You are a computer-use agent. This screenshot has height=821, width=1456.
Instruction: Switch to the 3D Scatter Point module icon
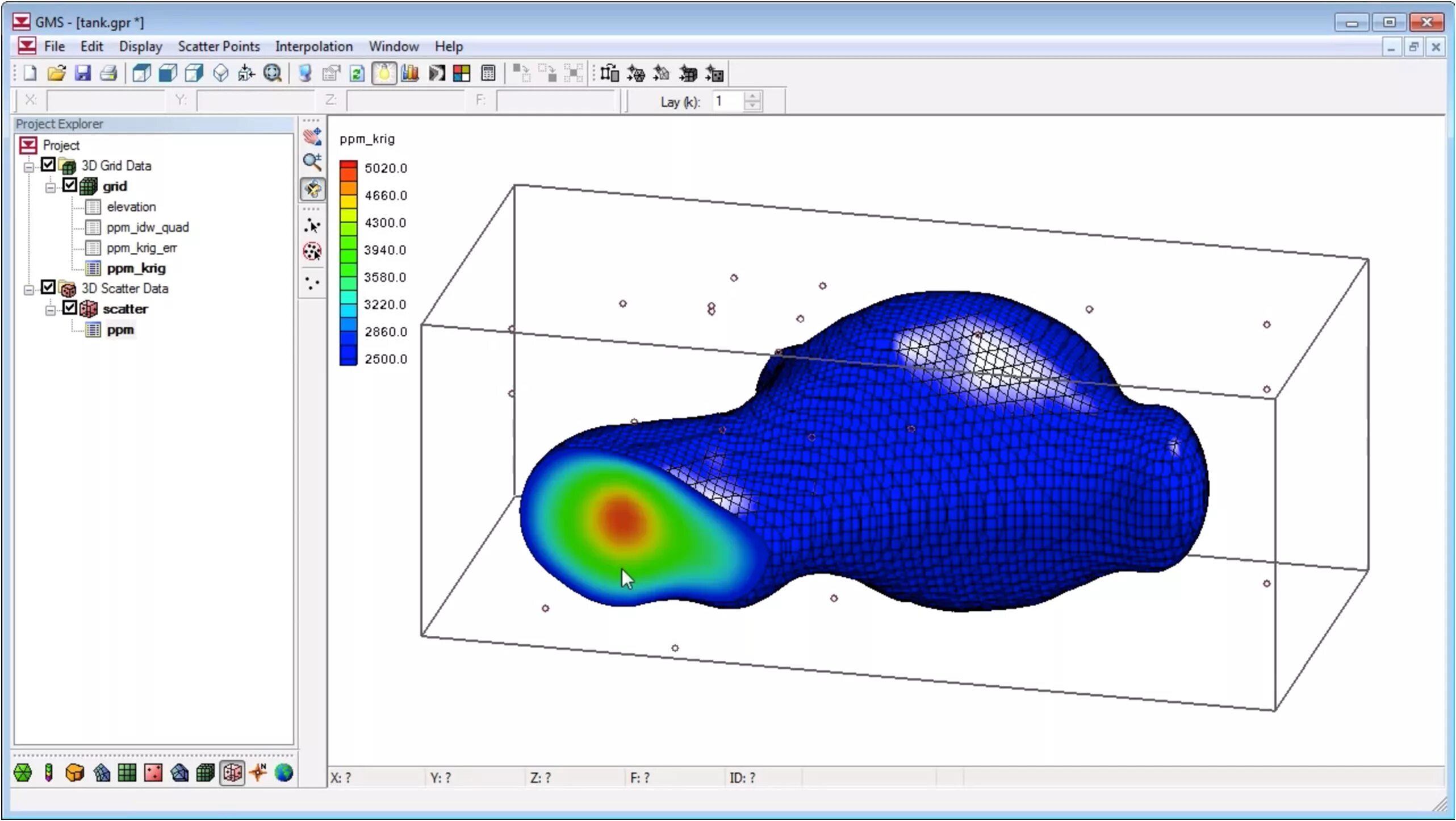(x=232, y=773)
